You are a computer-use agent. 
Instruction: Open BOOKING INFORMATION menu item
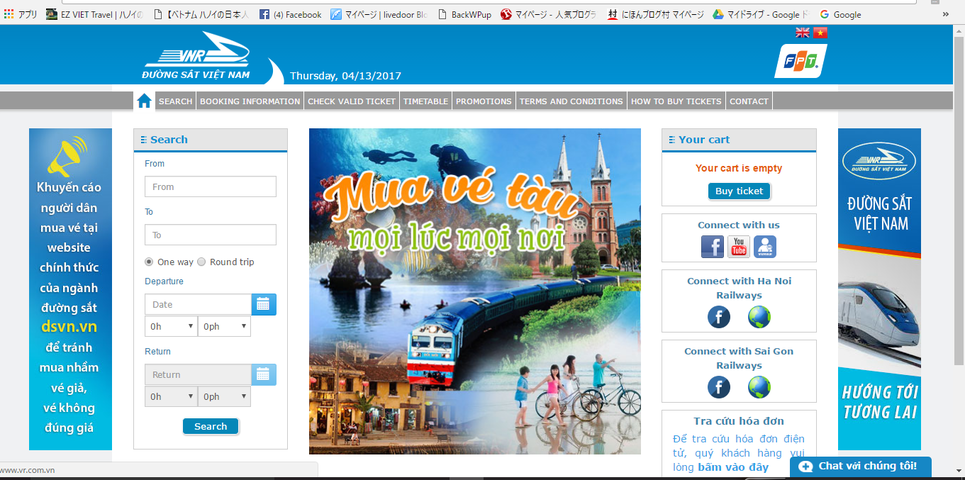point(250,101)
